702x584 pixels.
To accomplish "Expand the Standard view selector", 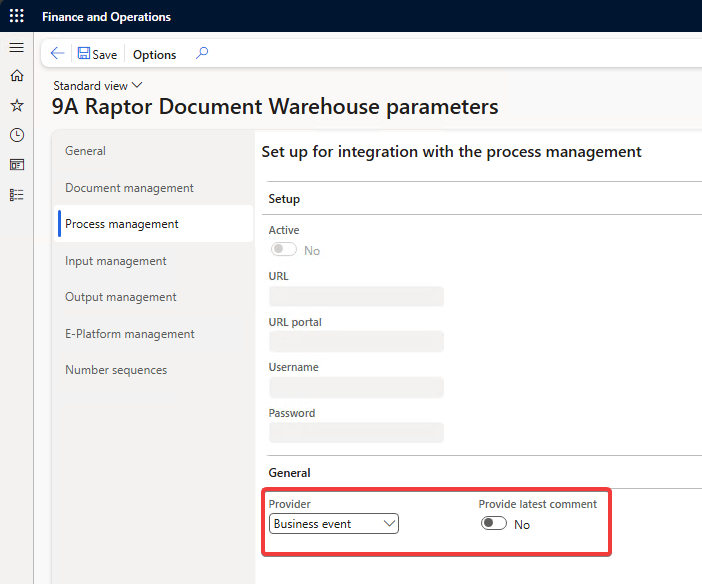I will point(98,86).
